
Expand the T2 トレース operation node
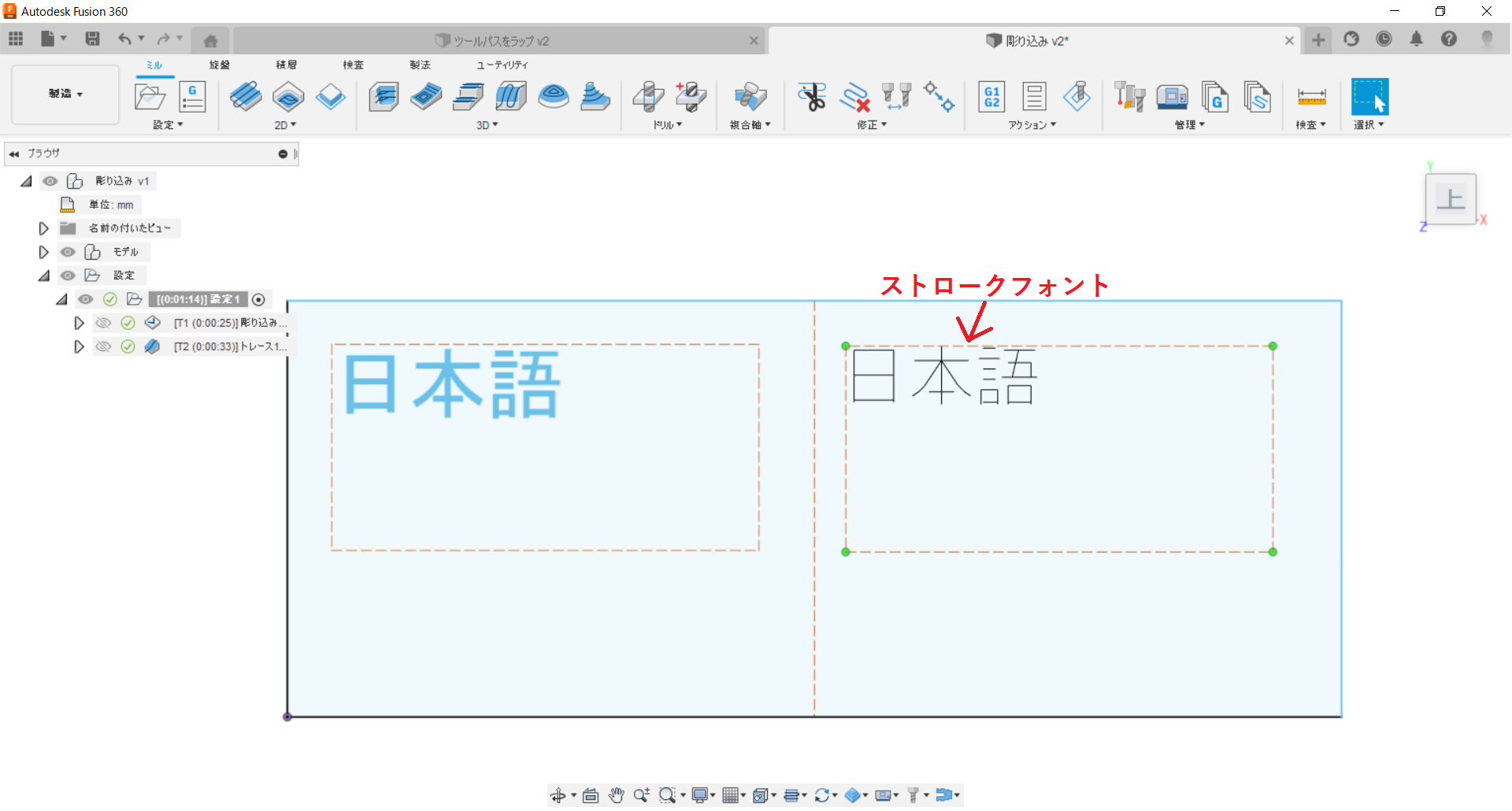[79, 346]
